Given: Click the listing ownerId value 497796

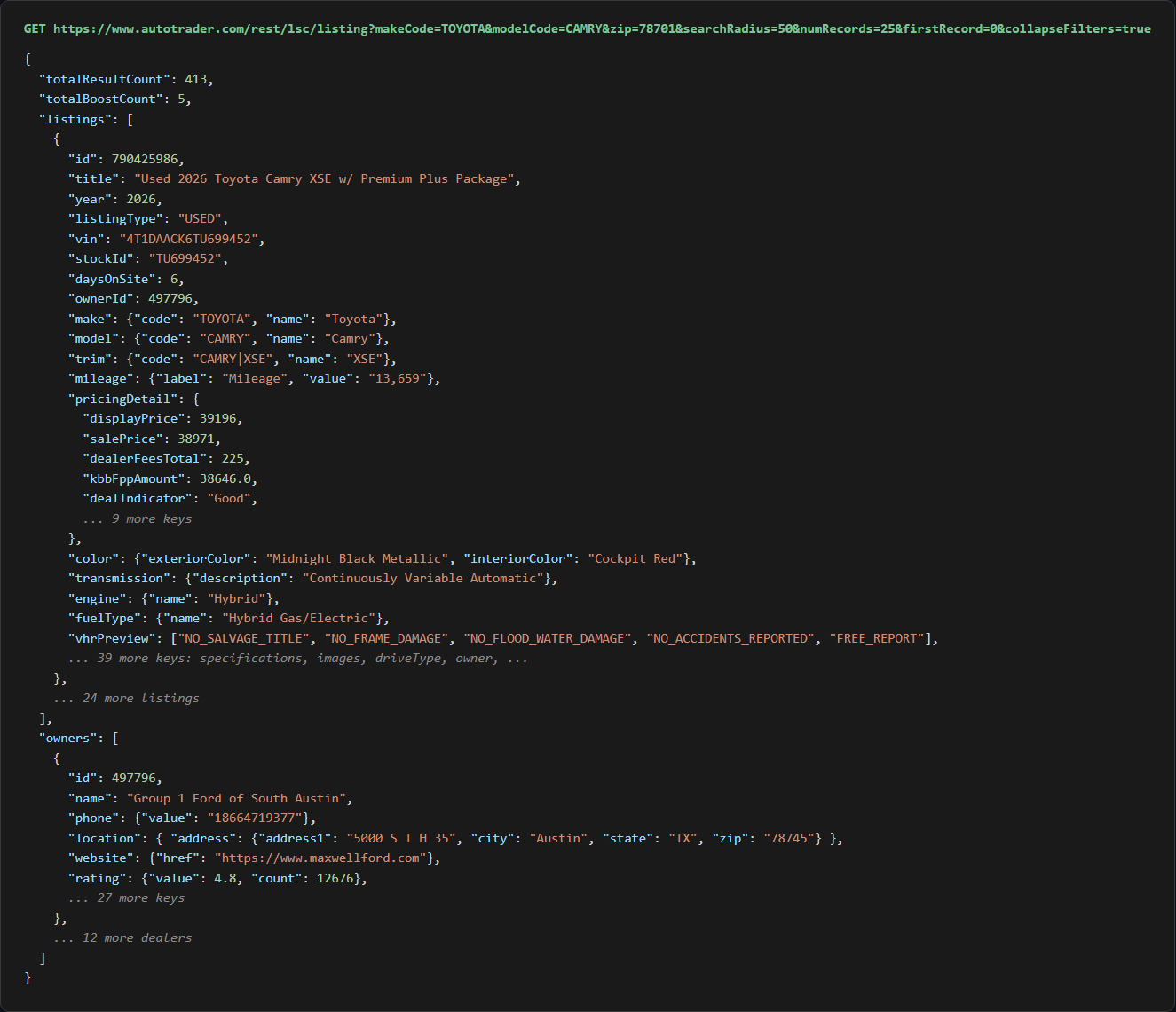Looking at the screenshot, I should (170, 298).
